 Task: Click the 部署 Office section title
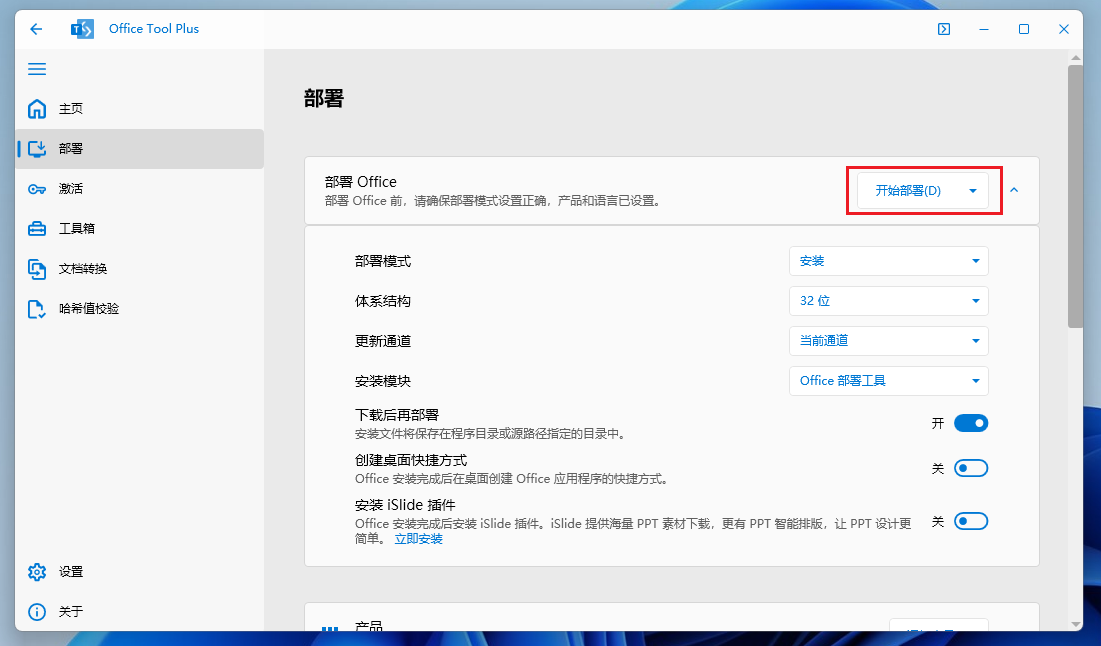click(361, 182)
